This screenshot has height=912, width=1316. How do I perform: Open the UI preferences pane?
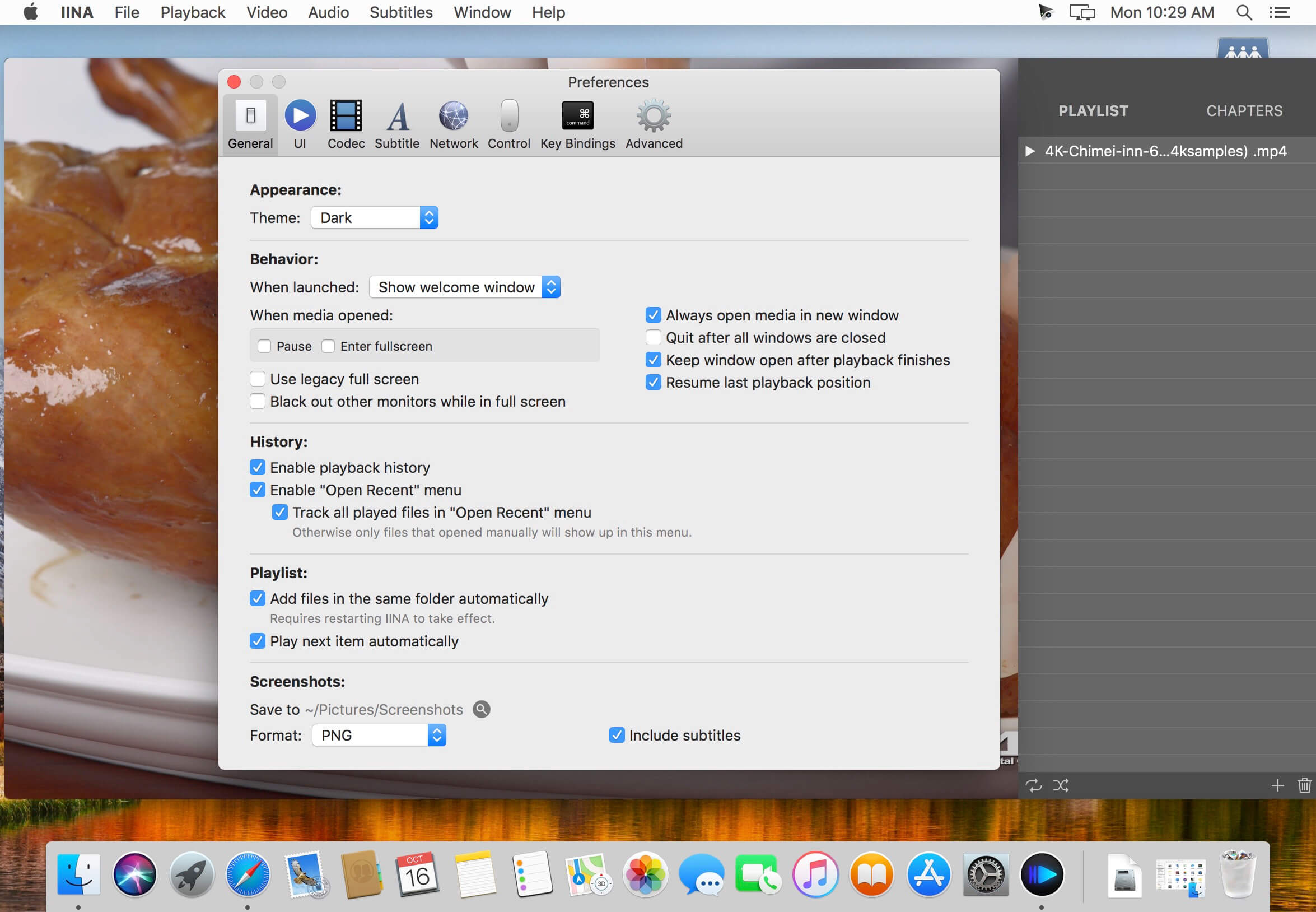300,124
